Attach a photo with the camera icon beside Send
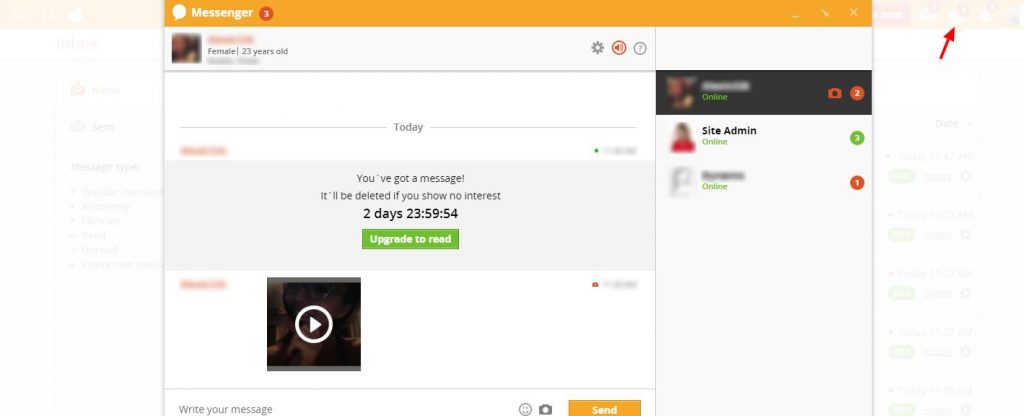This screenshot has height=416, width=1024. click(545, 409)
